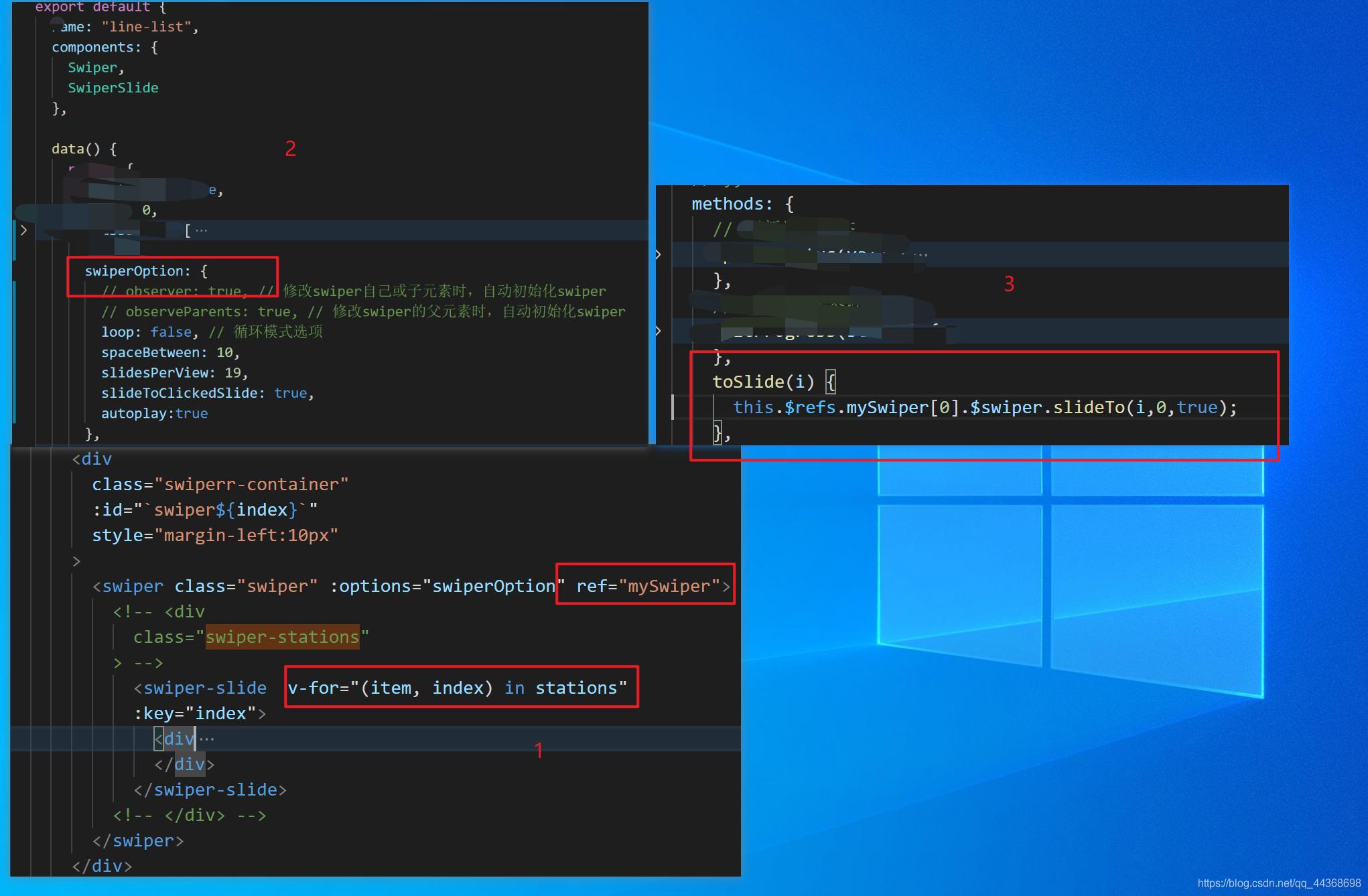Unfold the collapsed method above toSlide
The image size is (1368, 896).
pyautogui.click(x=659, y=330)
